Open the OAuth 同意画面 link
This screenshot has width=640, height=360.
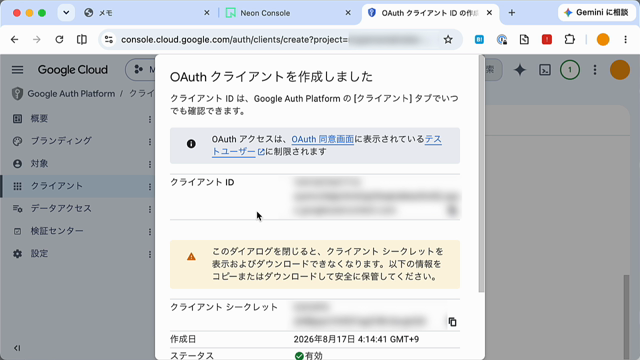coord(322,139)
